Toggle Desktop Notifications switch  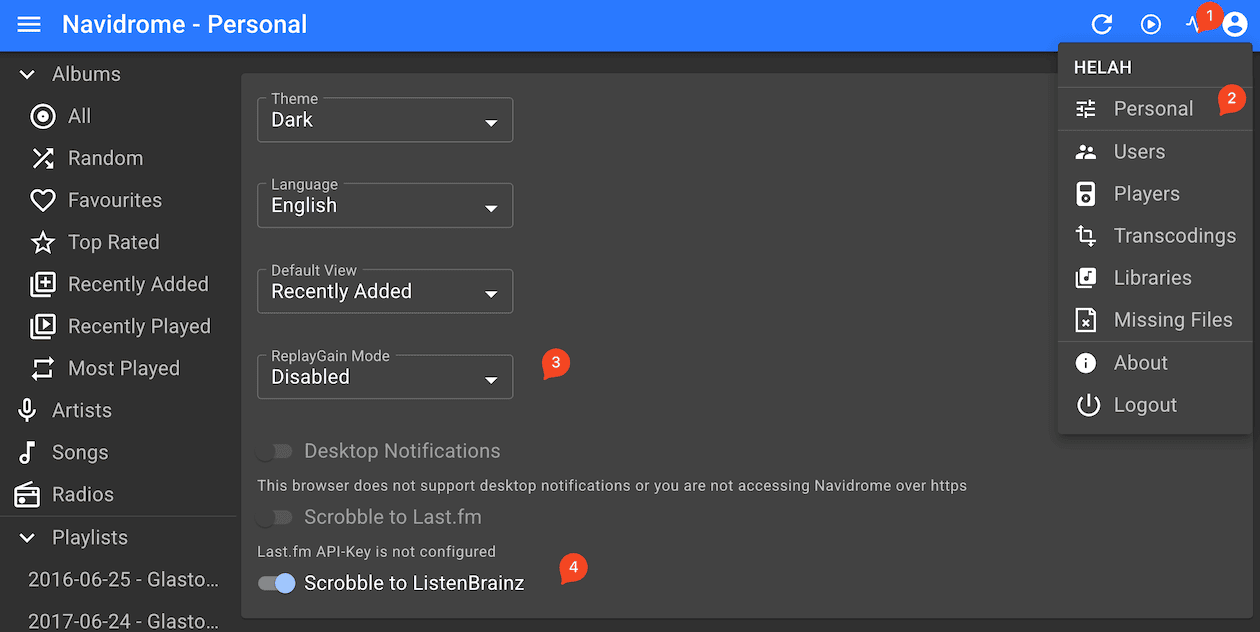click(x=274, y=451)
